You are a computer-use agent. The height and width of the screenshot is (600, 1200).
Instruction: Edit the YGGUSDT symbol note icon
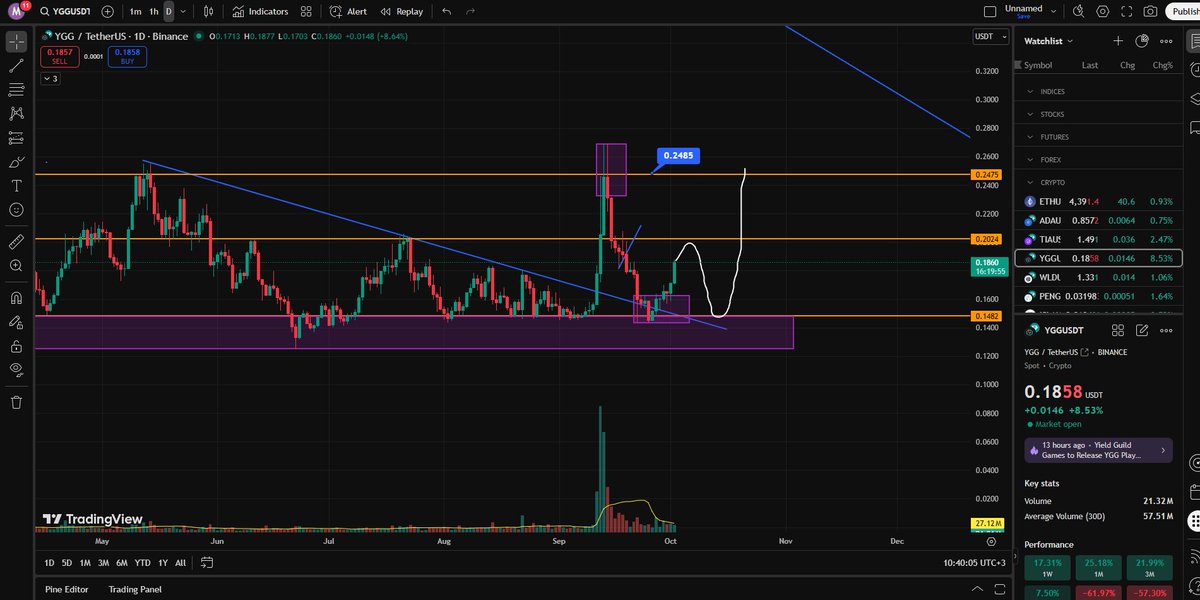[x=1142, y=329]
